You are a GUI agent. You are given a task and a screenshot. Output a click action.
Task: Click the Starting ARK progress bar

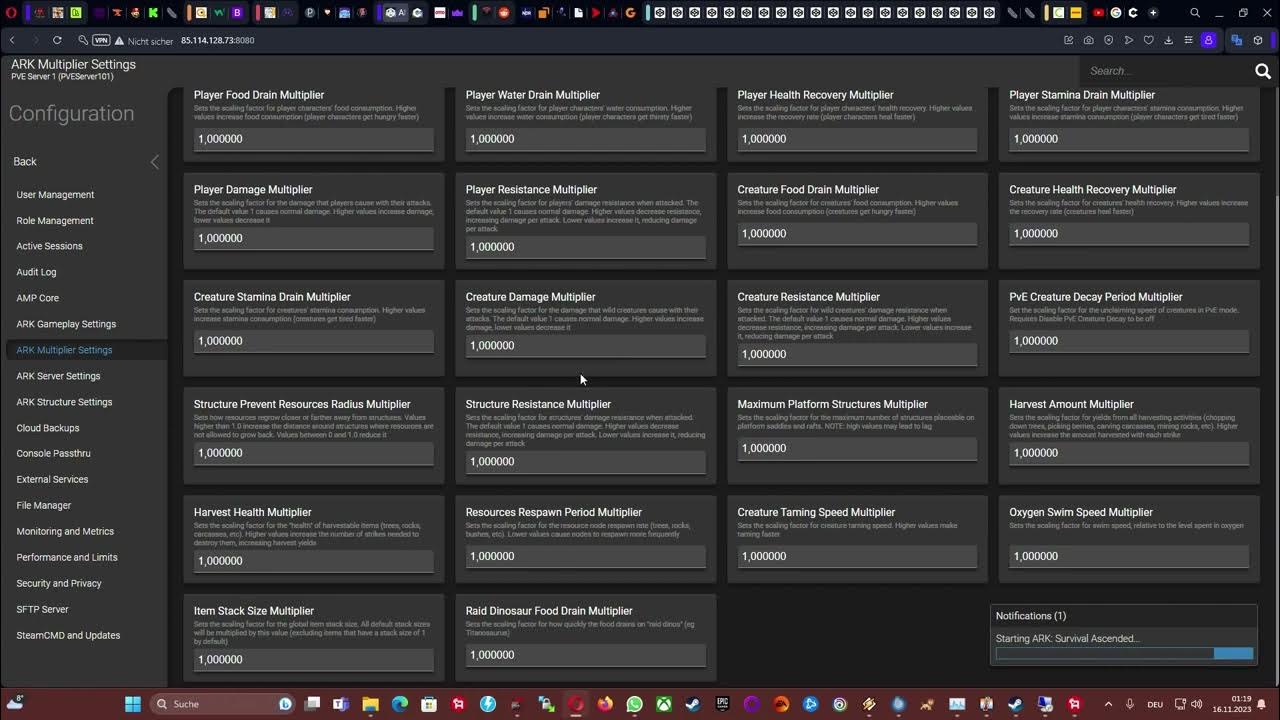1124,654
